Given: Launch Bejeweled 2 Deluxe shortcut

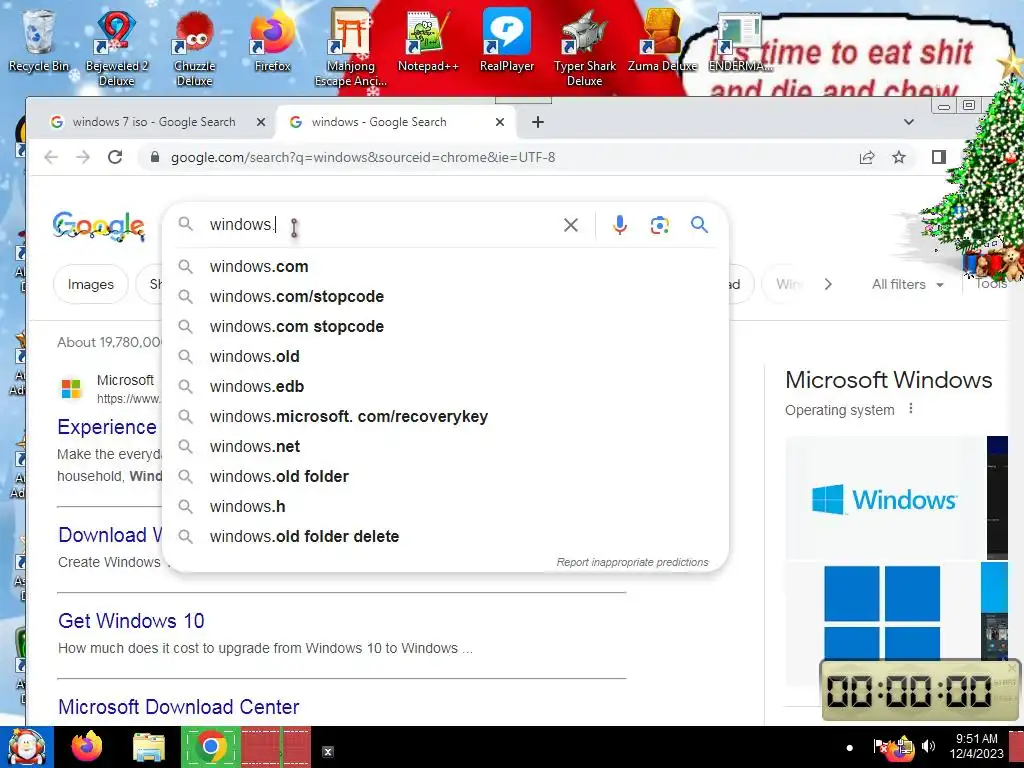Looking at the screenshot, I should [x=116, y=49].
